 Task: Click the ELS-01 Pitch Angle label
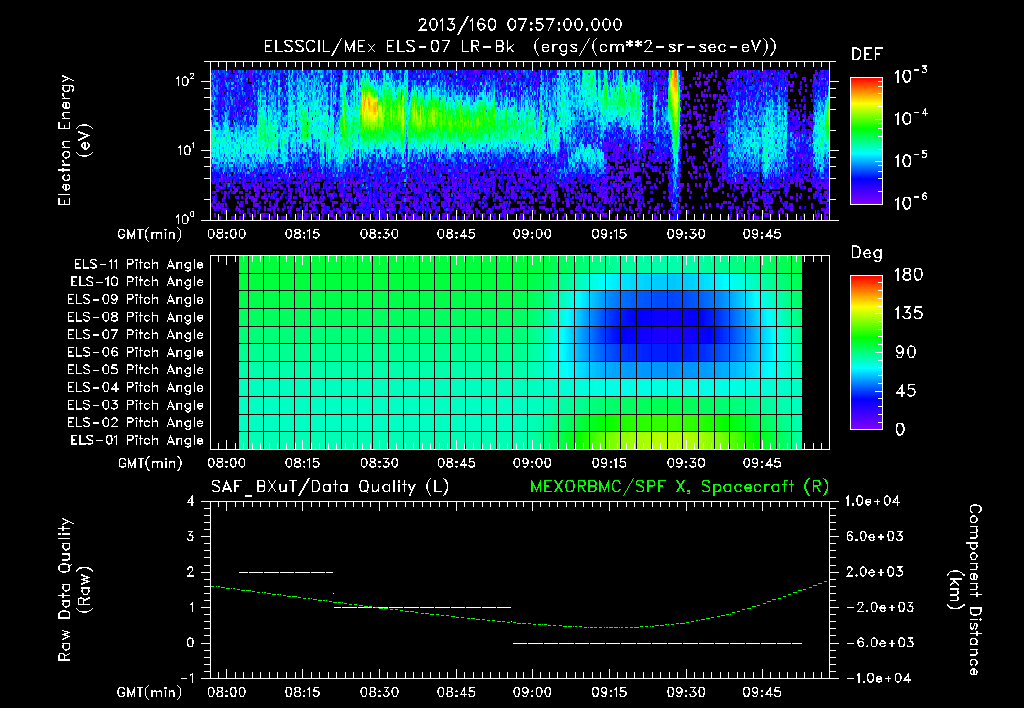pos(137,440)
